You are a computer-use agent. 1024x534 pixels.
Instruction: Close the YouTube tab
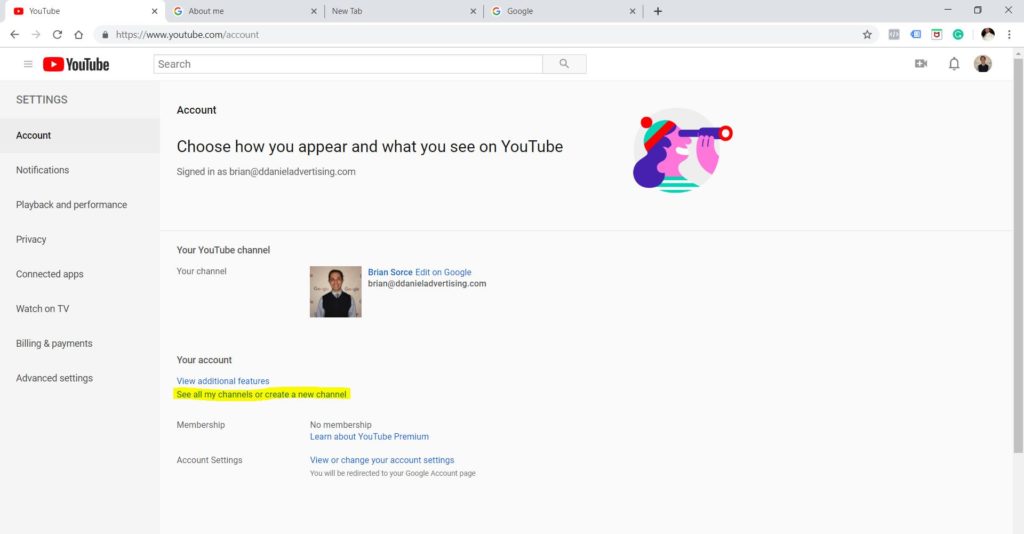(x=154, y=11)
